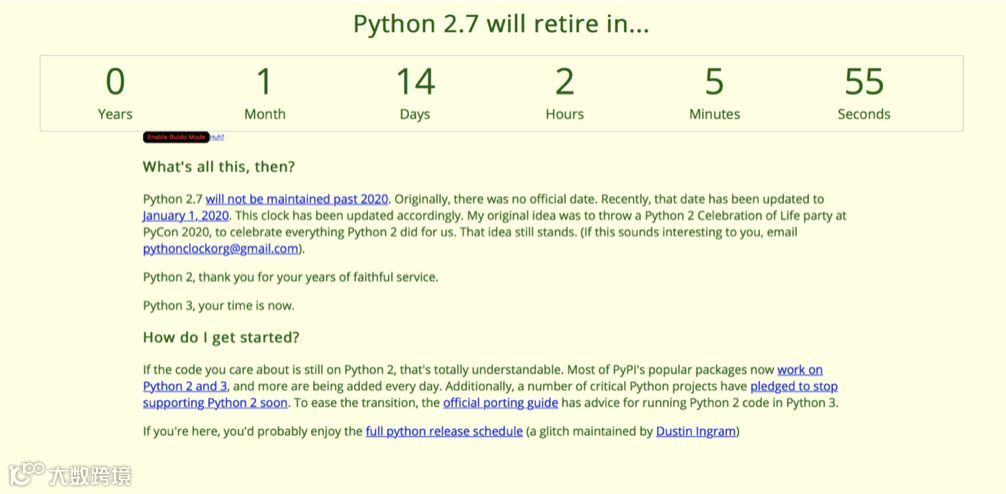Click the watermark logo icon at the bottom left
Screen dimensions: 1006x494
click(26, 474)
